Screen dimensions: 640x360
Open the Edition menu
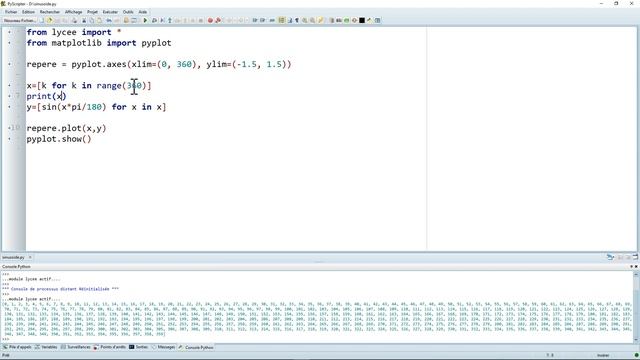point(28,12)
